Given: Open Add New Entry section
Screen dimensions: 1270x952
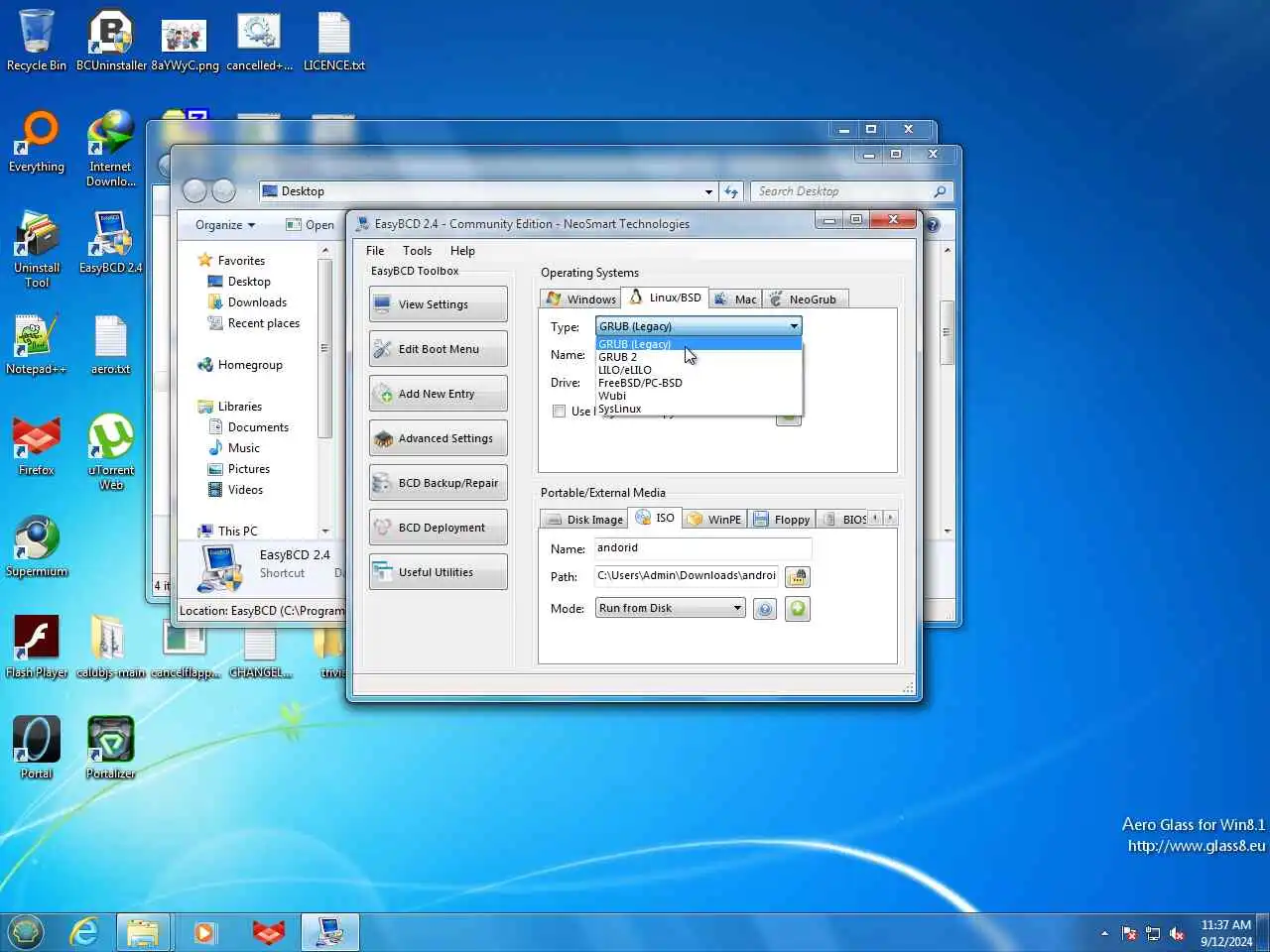Looking at the screenshot, I should (438, 394).
